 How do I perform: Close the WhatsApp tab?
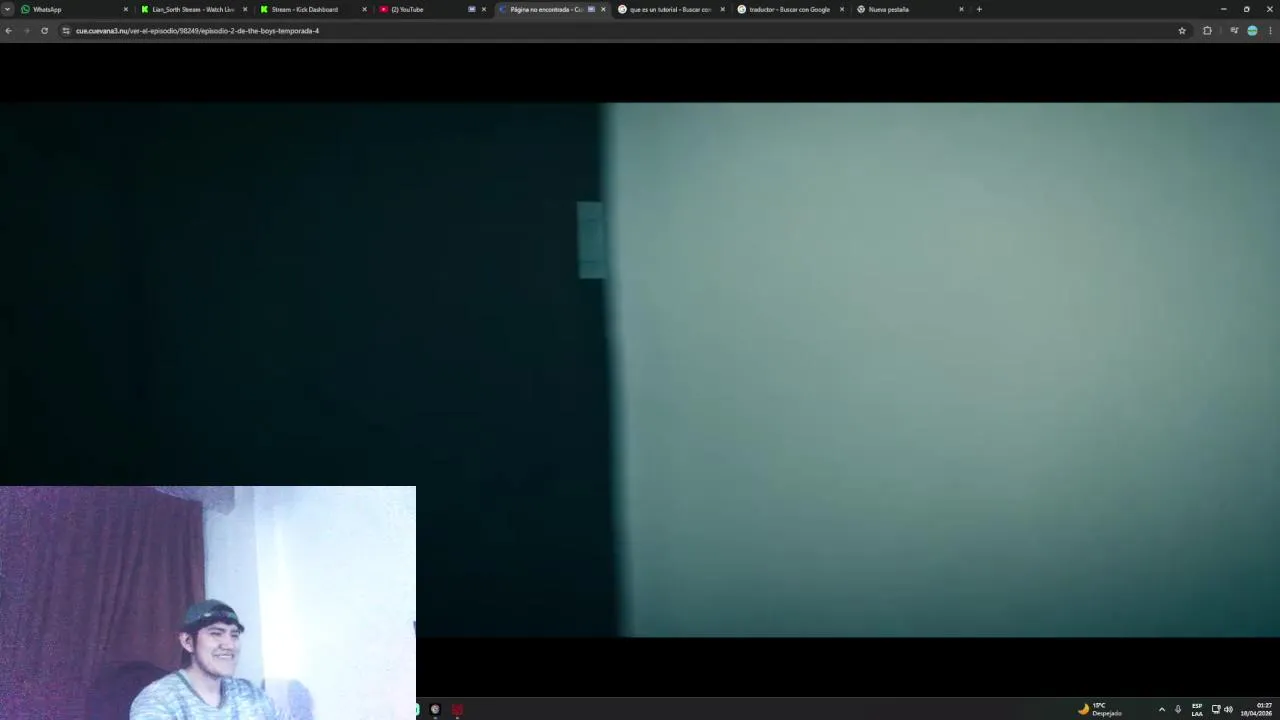[125, 9]
